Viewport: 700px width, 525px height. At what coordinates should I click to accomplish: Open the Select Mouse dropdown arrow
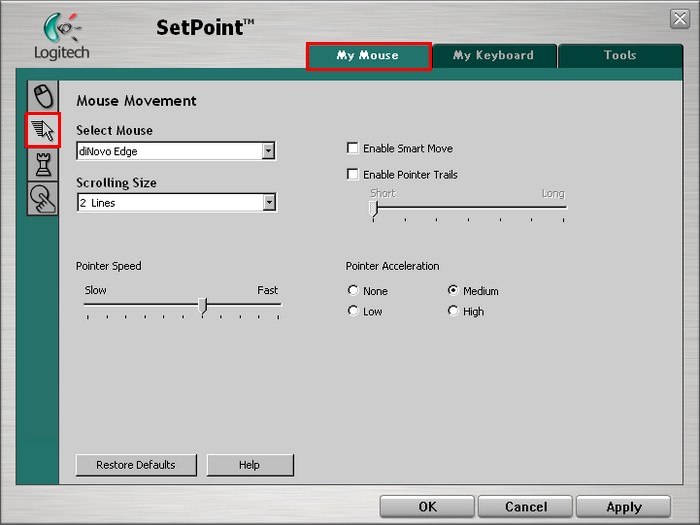click(268, 151)
